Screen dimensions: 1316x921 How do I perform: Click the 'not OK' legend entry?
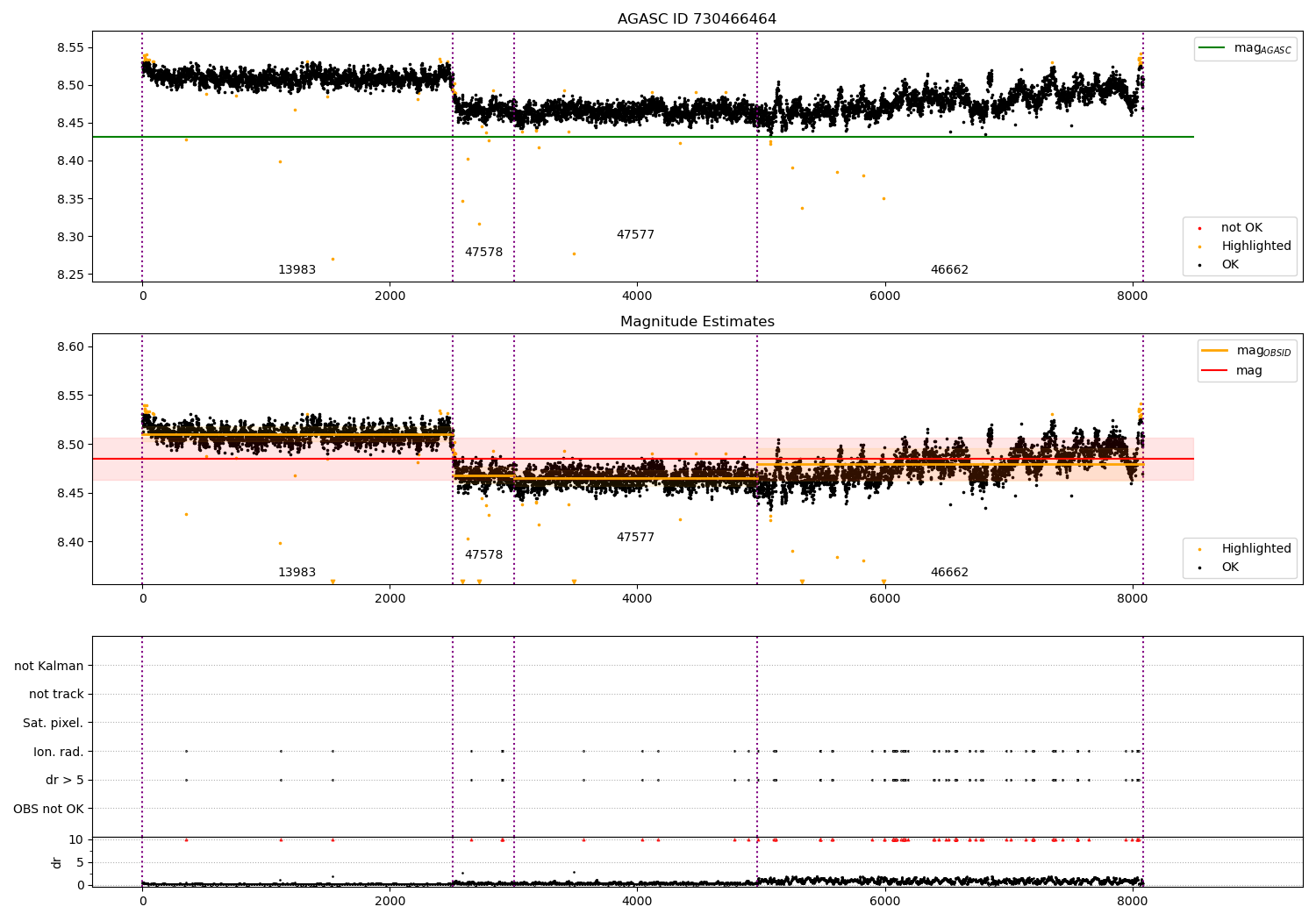point(1241,228)
